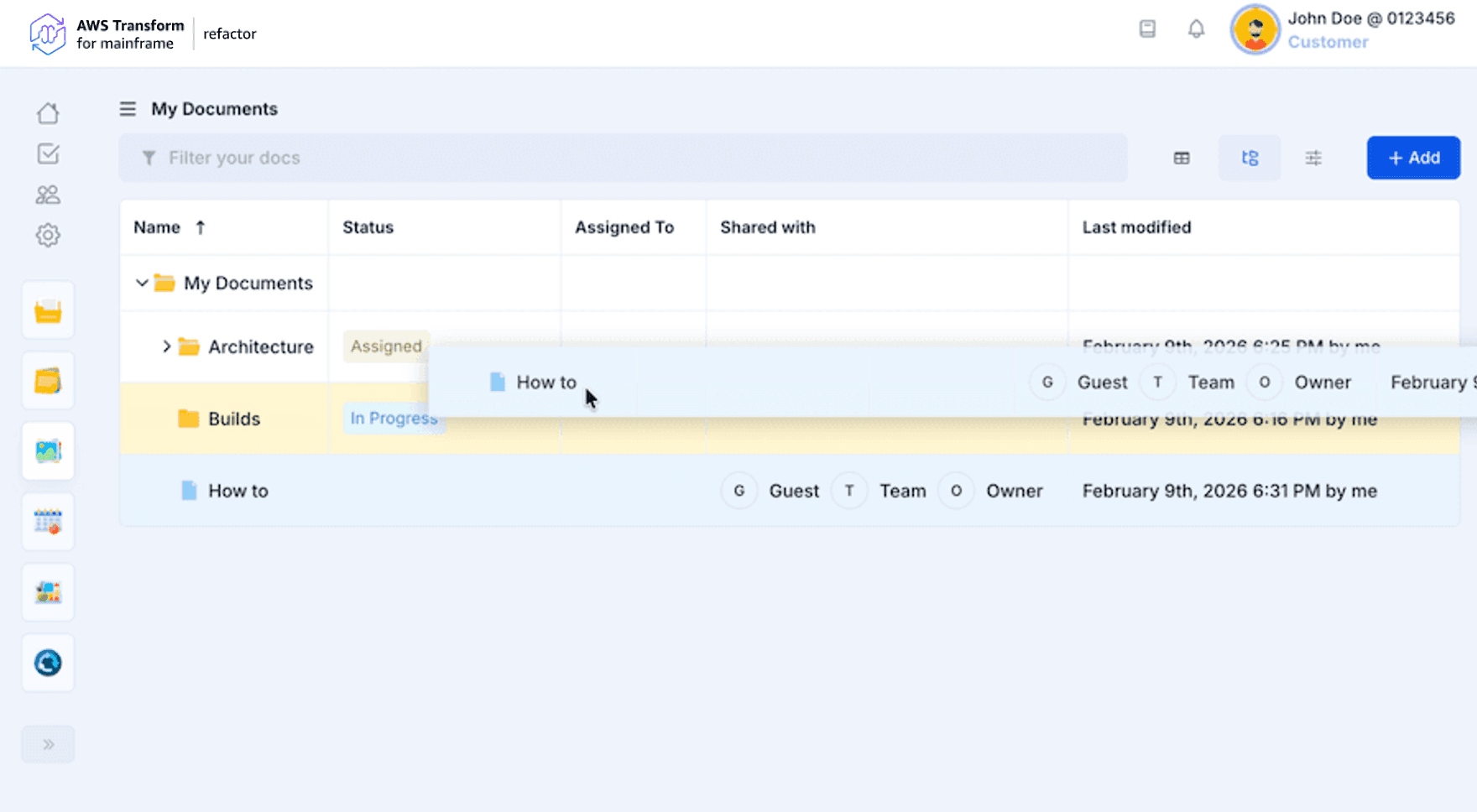The width and height of the screenshot is (1477, 812).
Task: Toggle the My Documents hamburger menu
Action: point(128,109)
